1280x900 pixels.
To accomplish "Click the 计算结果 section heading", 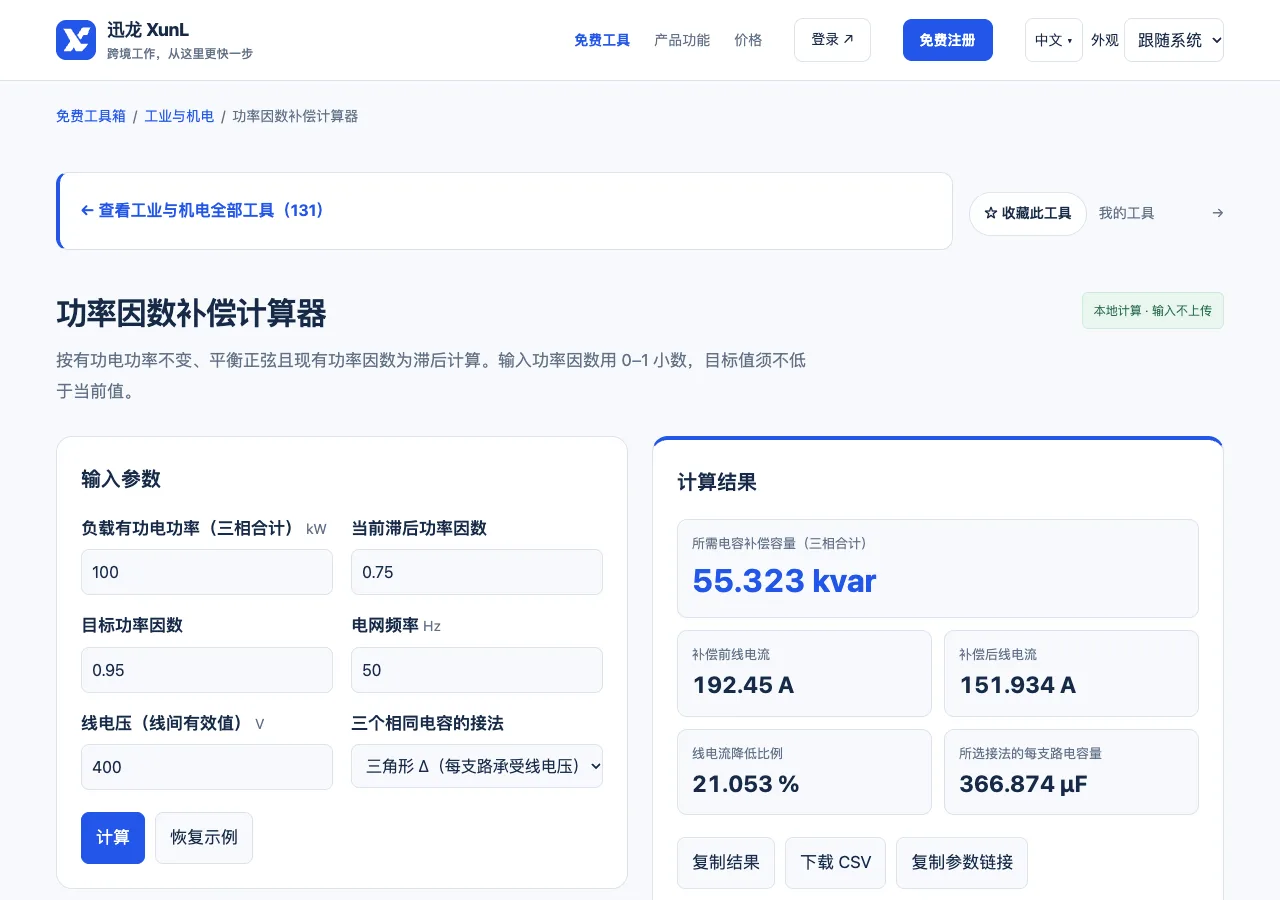I will point(717,482).
